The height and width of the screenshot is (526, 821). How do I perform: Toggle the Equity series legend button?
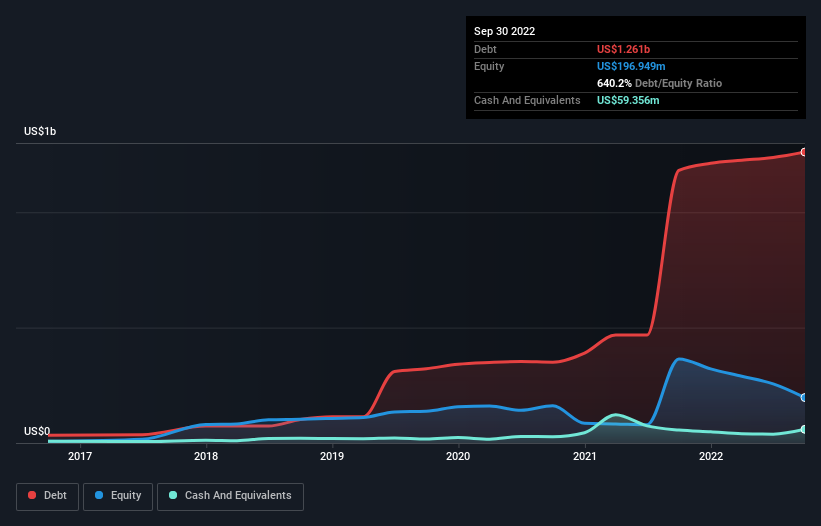(118, 496)
